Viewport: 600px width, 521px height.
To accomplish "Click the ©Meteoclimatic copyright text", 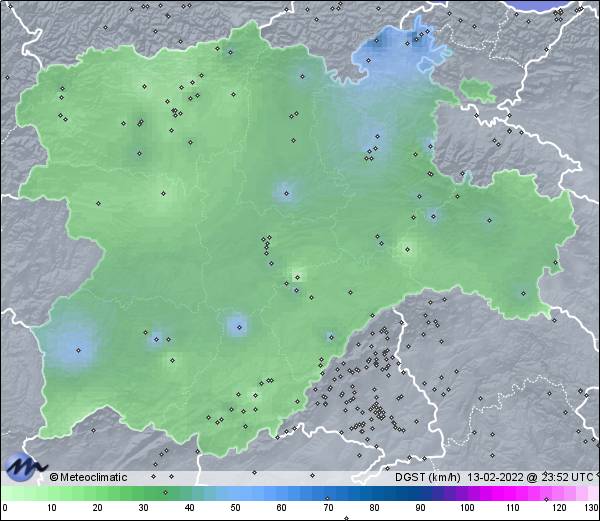I will (x=88, y=477).
